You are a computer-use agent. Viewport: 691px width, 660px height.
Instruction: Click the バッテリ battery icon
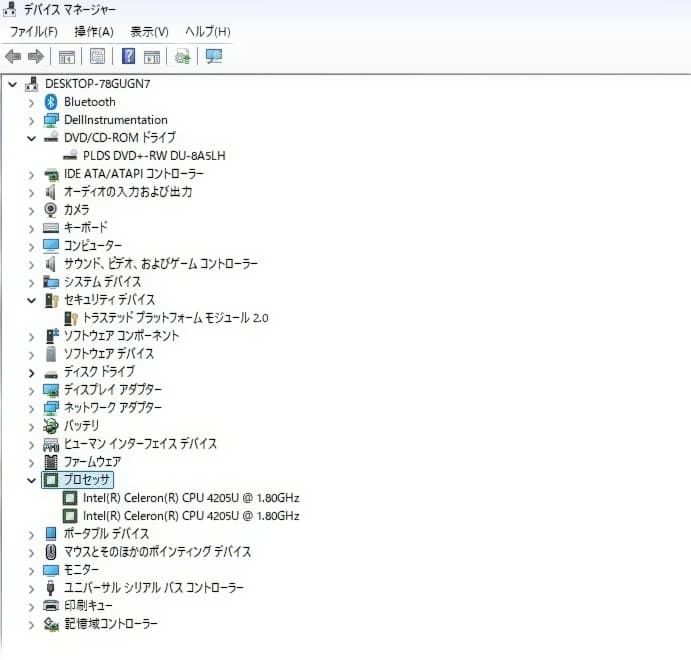click(x=51, y=426)
